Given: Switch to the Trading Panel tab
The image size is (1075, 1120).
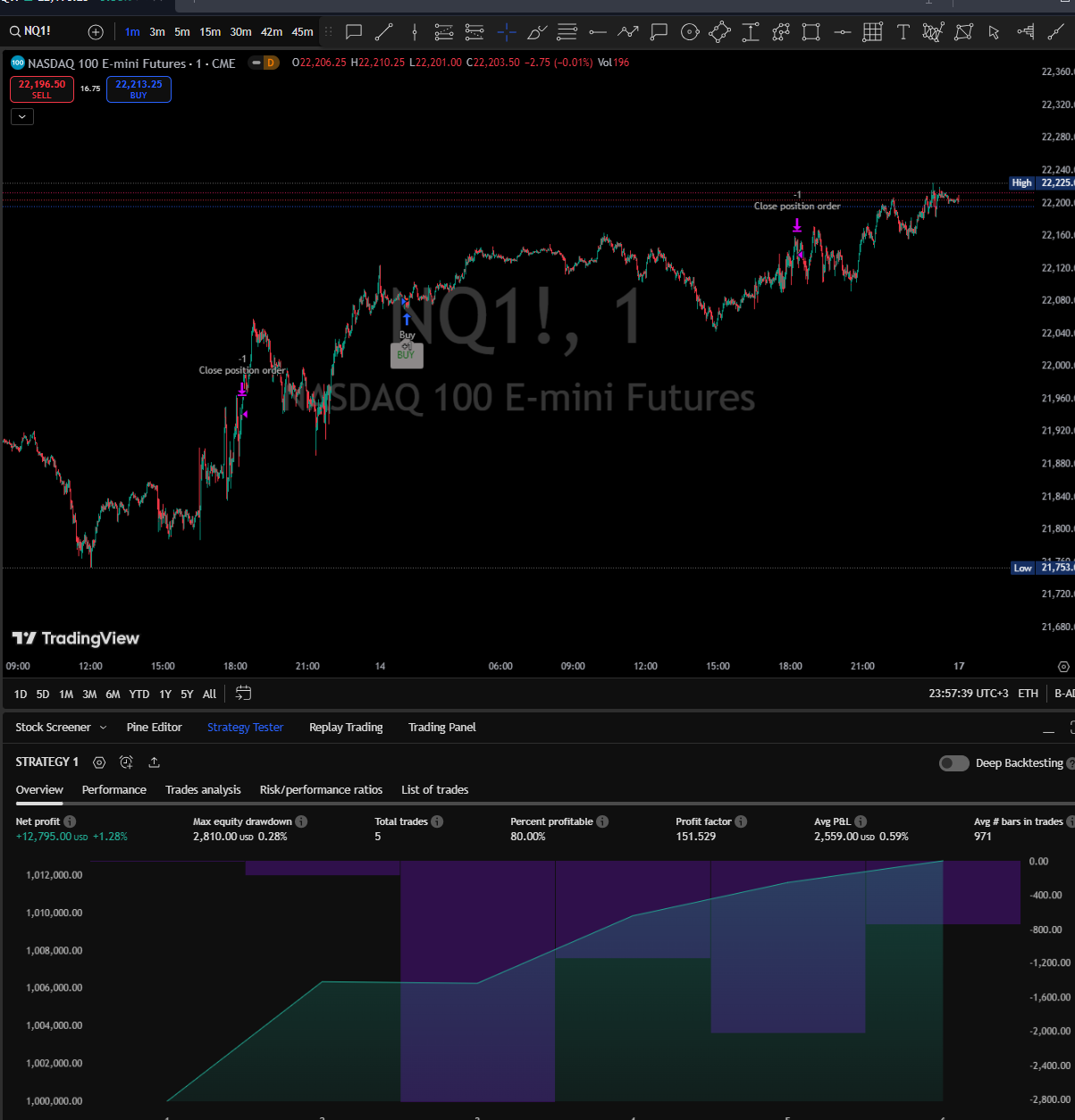Looking at the screenshot, I should click(x=442, y=728).
